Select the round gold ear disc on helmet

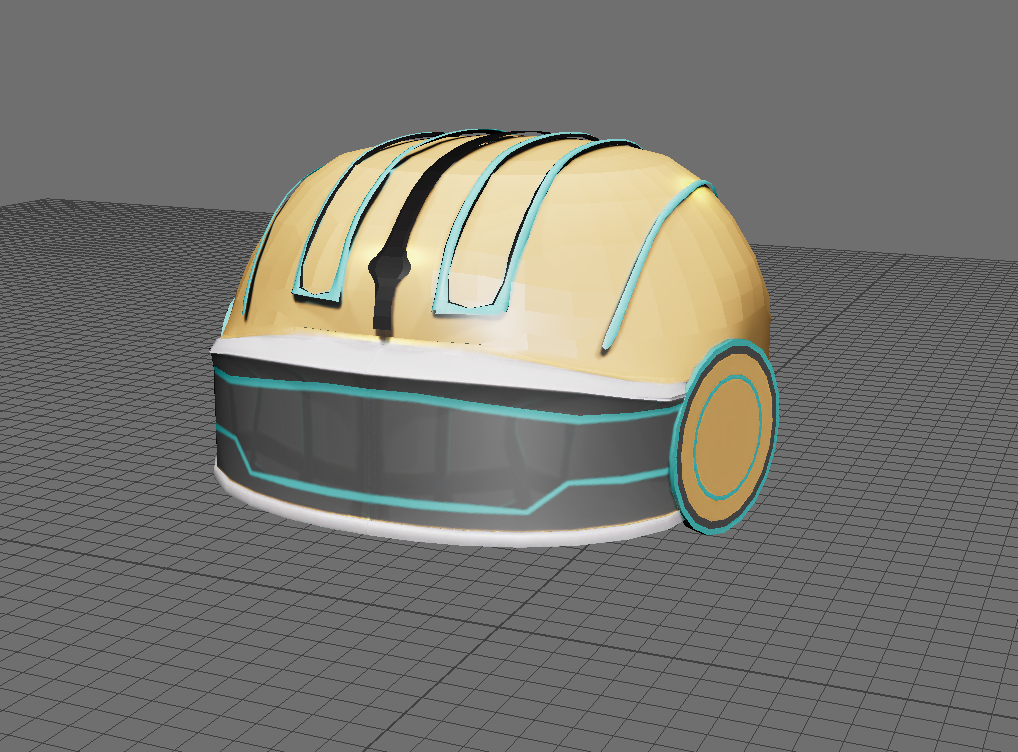click(x=723, y=438)
